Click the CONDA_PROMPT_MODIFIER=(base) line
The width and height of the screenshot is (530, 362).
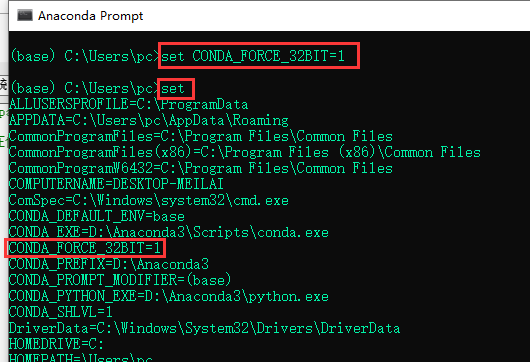click(x=120, y=280)
